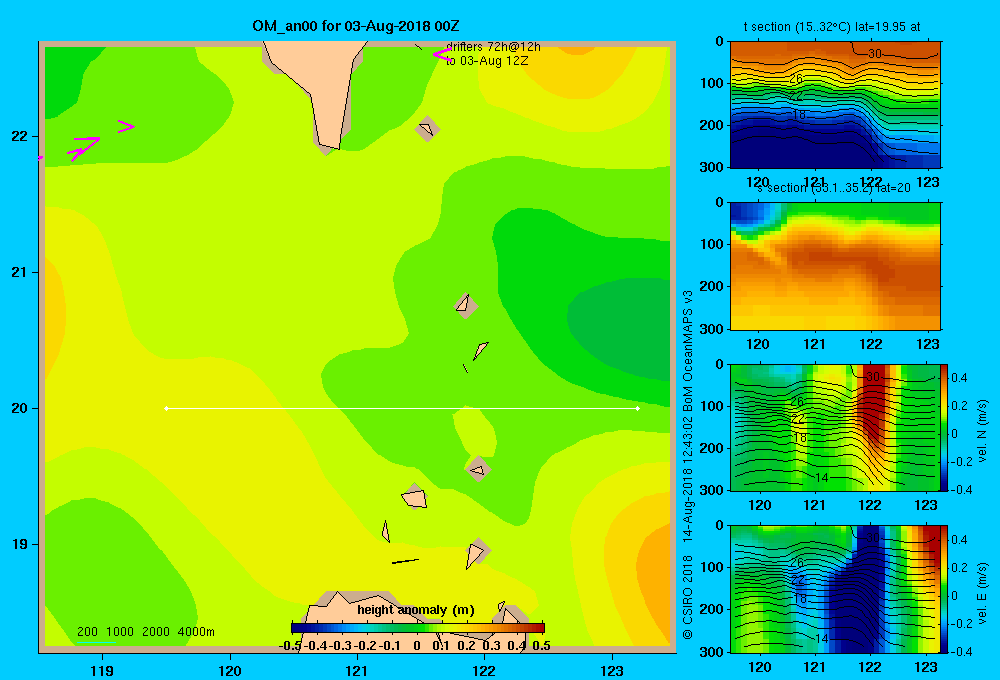The height and width of the screenshot is (680, 1000).
Task: Click longitude tick label "120" on main map
Action: 230,670
